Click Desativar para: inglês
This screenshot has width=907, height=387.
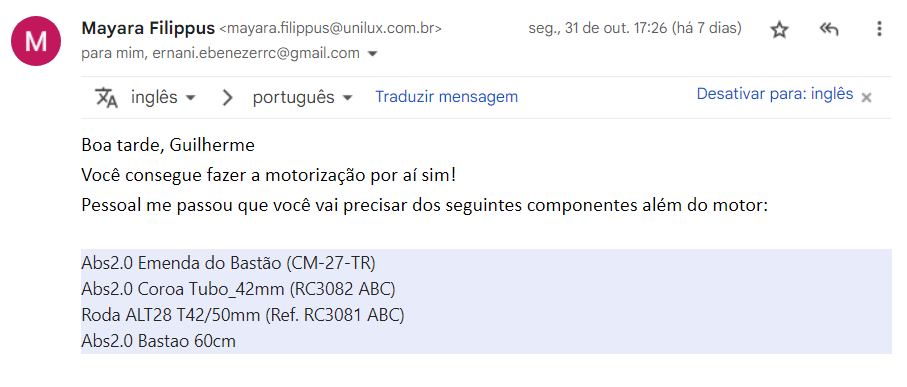point(775,94)
